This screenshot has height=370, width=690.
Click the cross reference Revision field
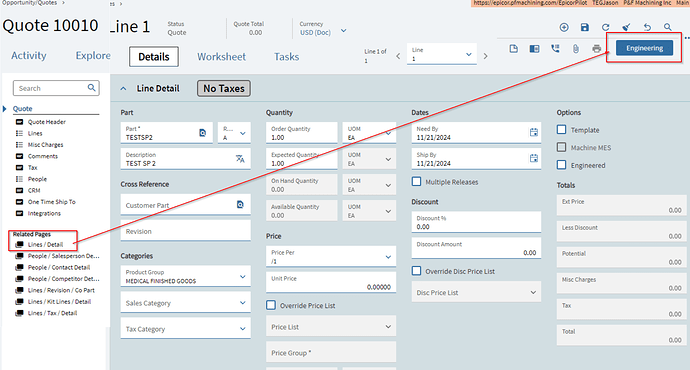(x=185, y=231)
